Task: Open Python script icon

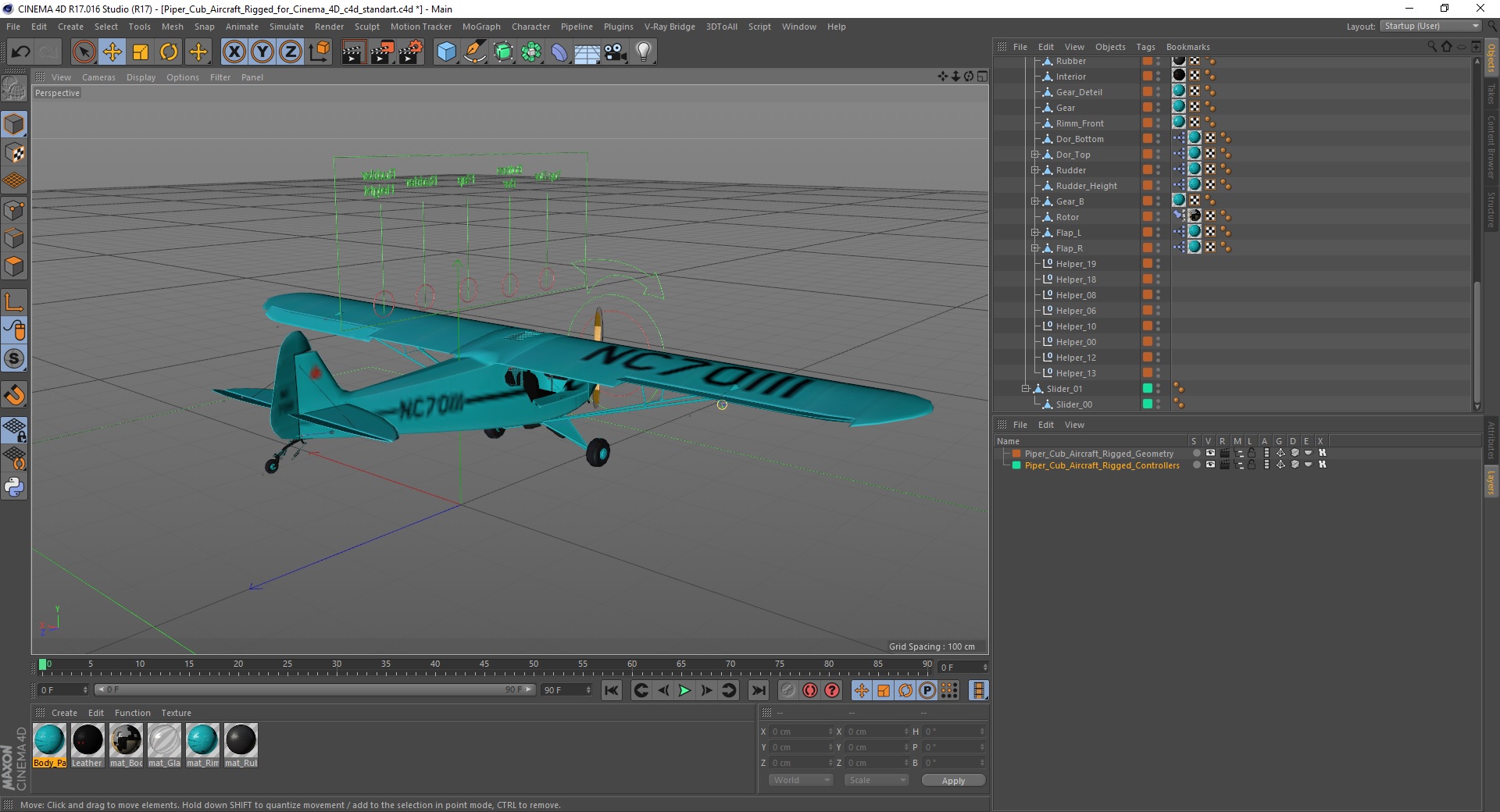Action: click(x=14, y=487)
